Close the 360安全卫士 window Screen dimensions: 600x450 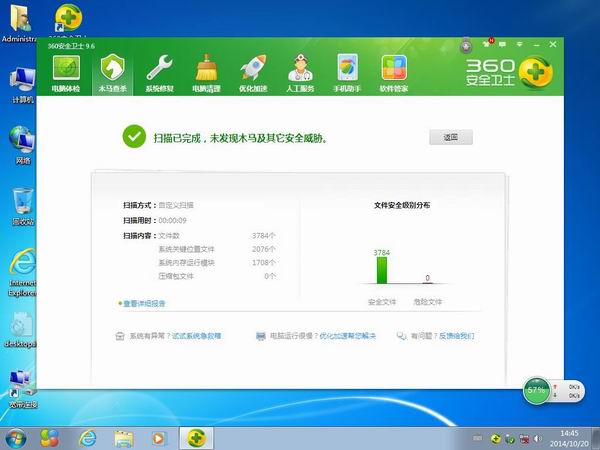[x=553, y=44]
